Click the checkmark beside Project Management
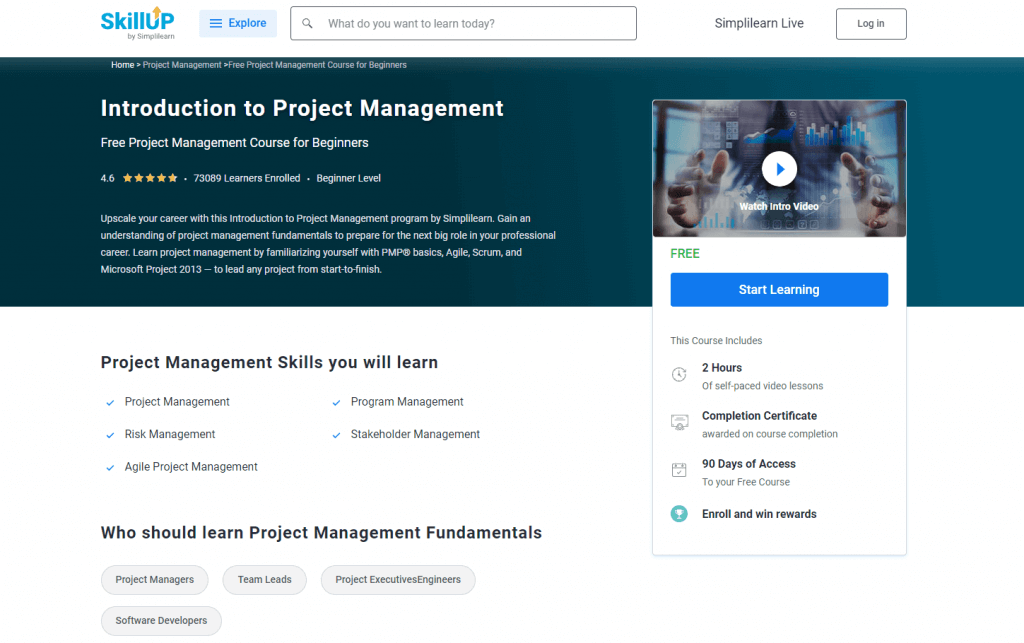This screenshot has width=1024, height=643. (110, 403)
